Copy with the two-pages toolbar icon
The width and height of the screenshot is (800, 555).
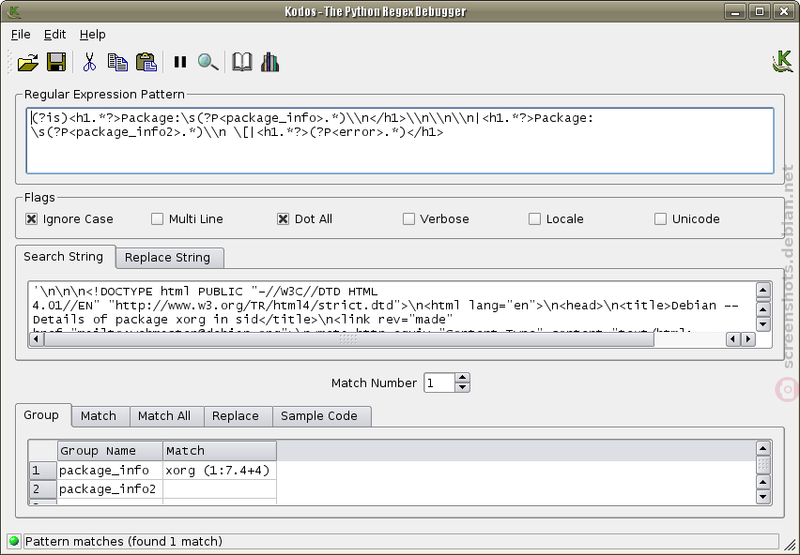(118, 62)
